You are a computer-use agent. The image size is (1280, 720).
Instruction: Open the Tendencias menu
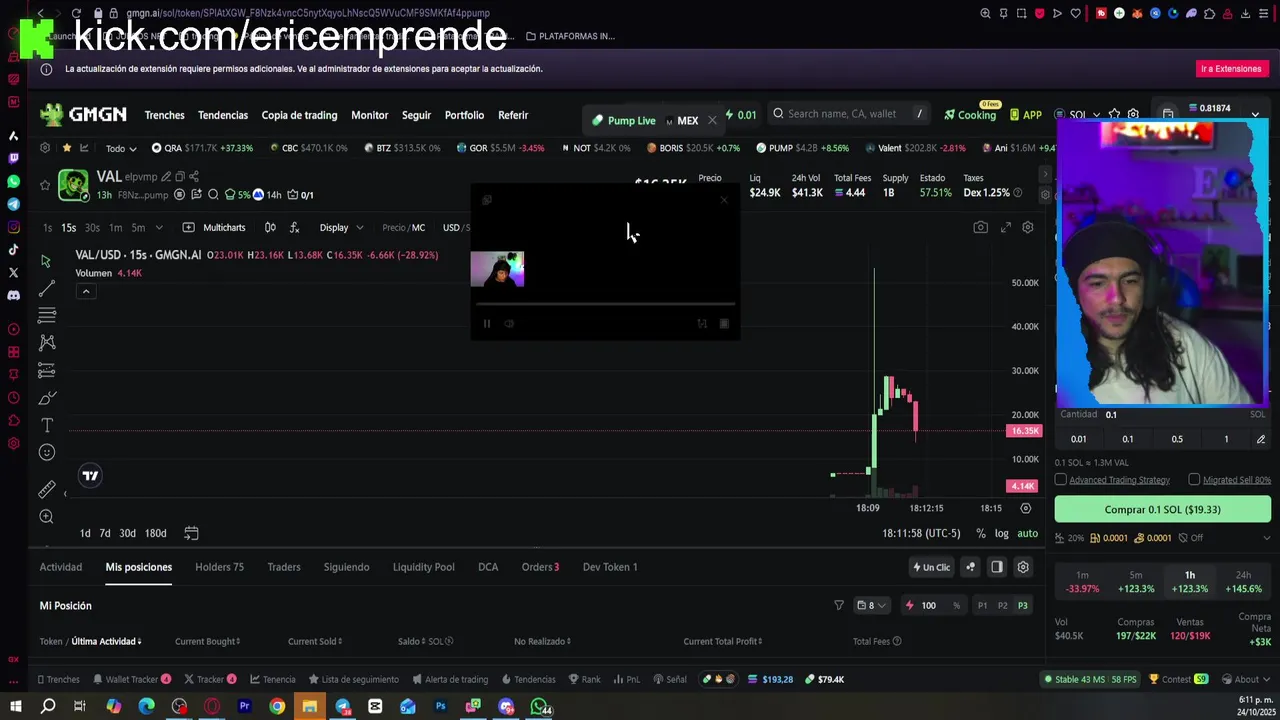pyautogui.click(x=222, y=115)
